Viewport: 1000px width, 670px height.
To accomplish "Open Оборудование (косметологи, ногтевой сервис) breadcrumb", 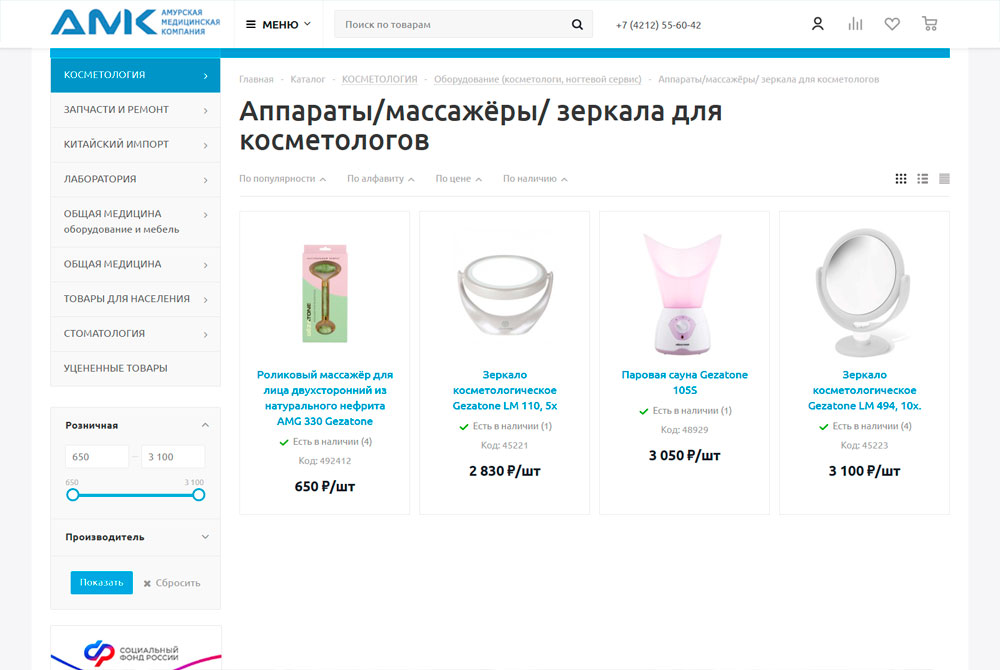I will [538, 80].
